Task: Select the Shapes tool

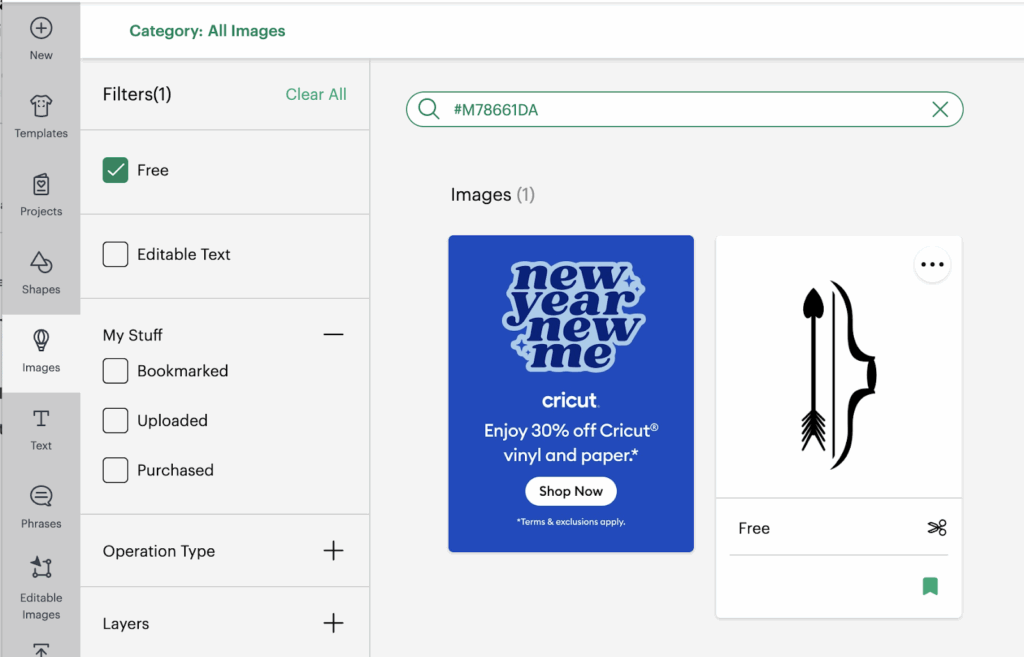Action: click(41, 273)
